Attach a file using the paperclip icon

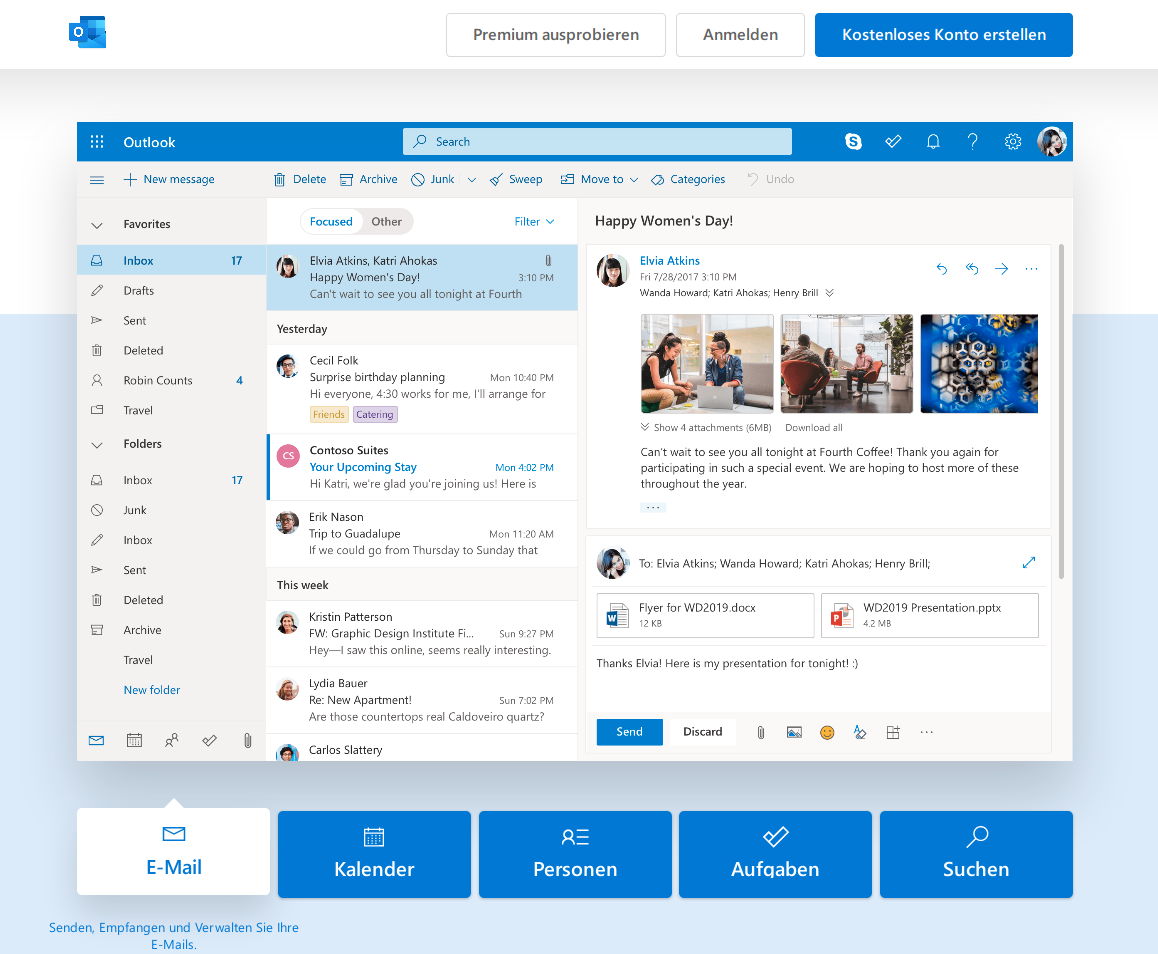coord(760,732)
